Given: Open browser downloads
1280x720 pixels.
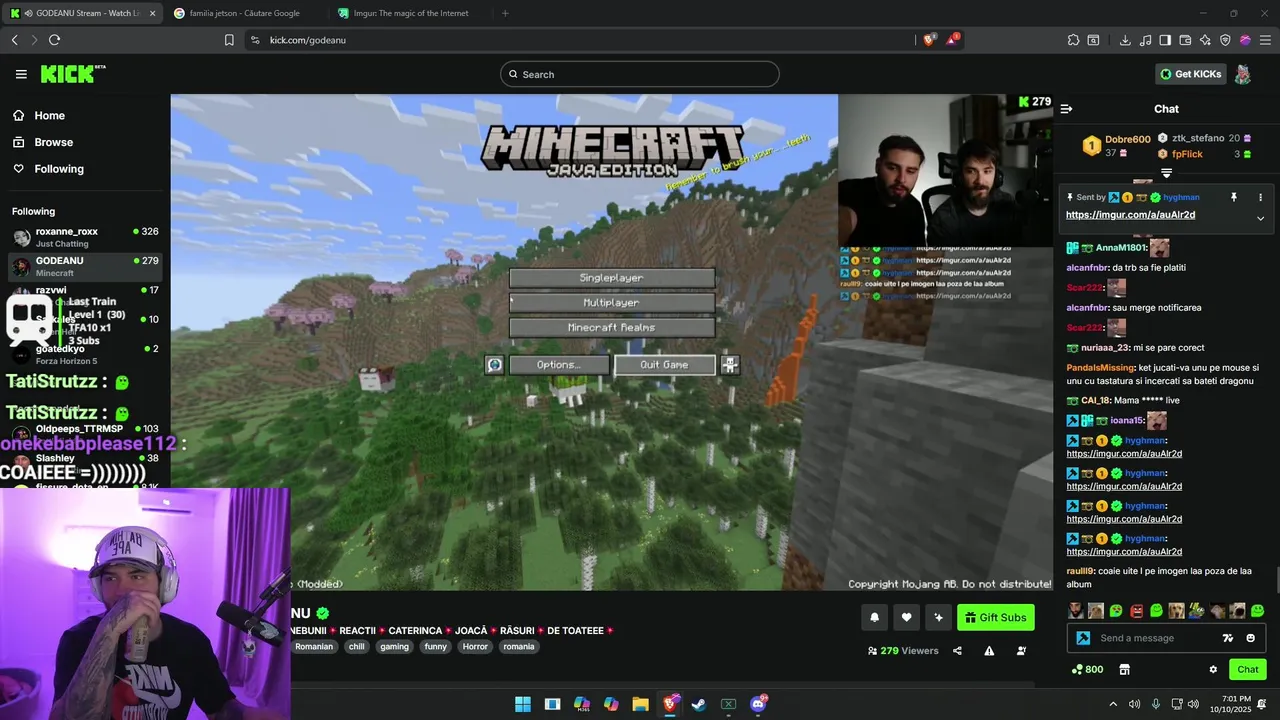Looking at the screenshot, I should [x=1125, y=40].
